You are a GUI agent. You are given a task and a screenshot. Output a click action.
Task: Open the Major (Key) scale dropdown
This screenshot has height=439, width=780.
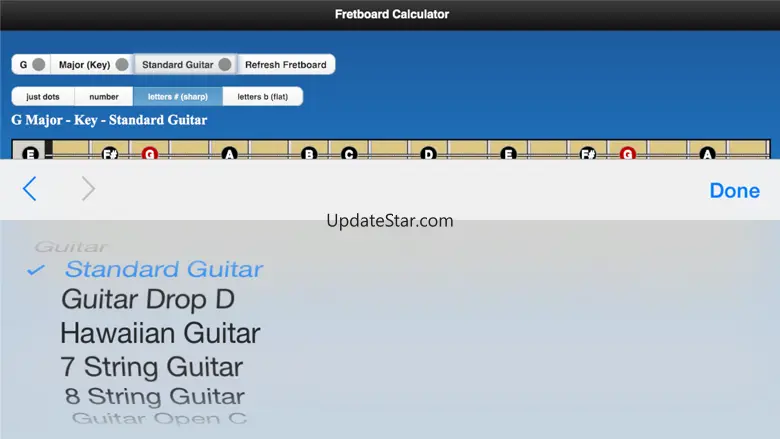(x=92, y=65)
